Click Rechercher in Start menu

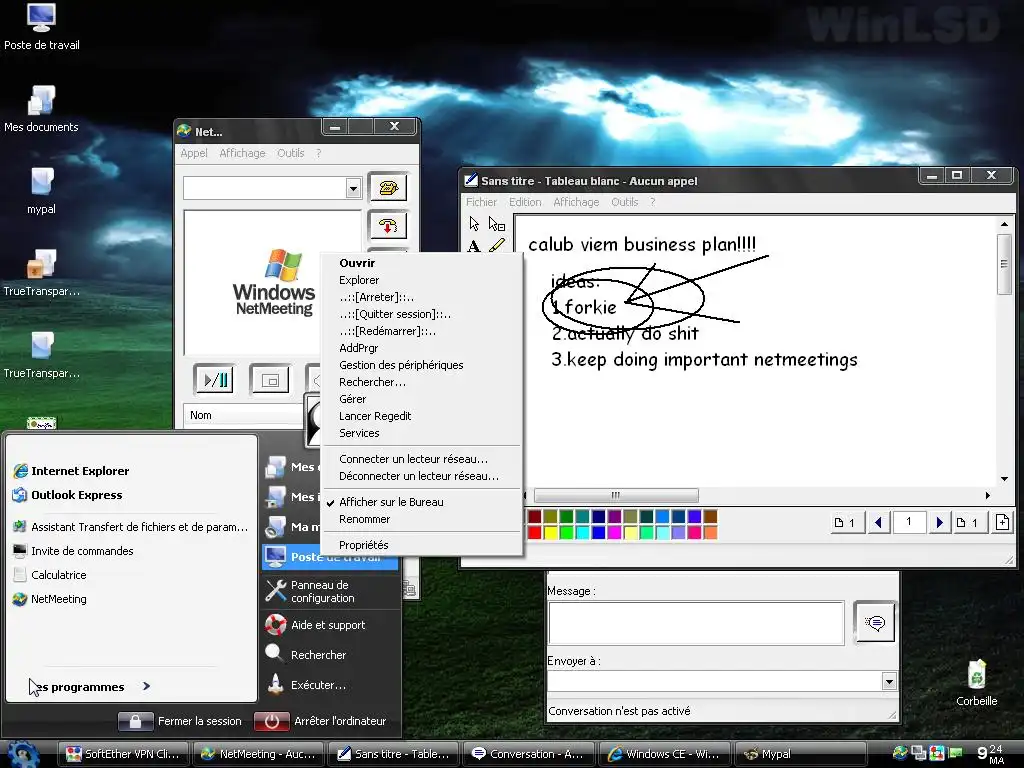pyautogui.click(x=331, y=655)
